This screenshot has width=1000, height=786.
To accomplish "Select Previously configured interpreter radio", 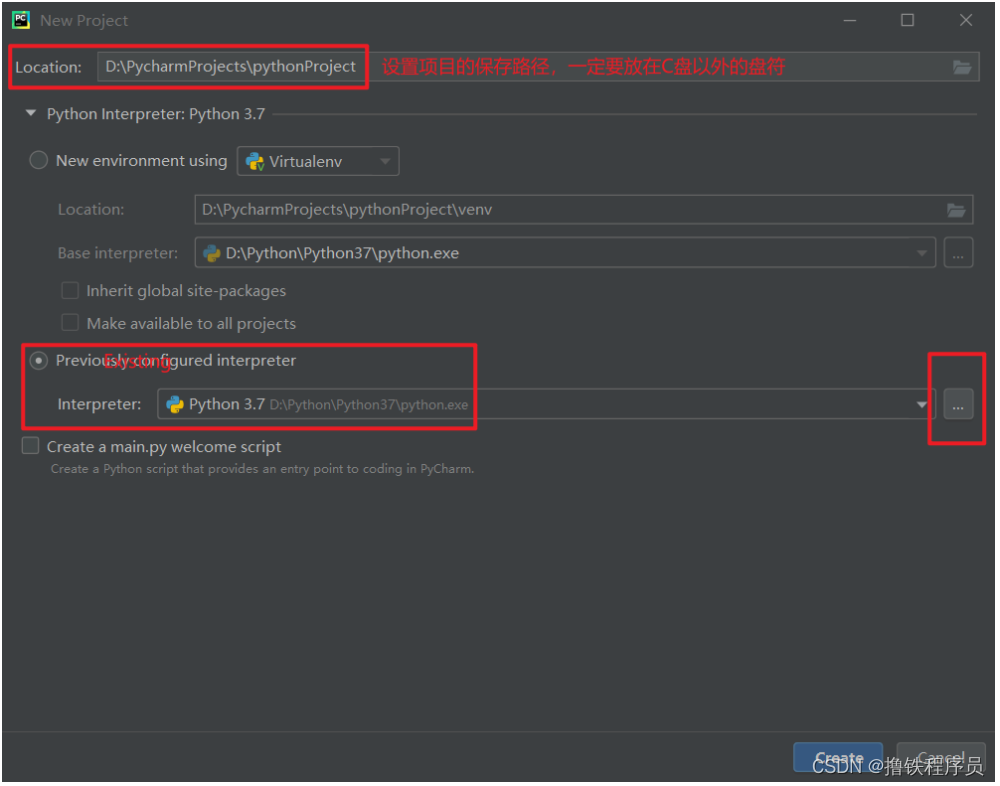I will click(39, 362).
